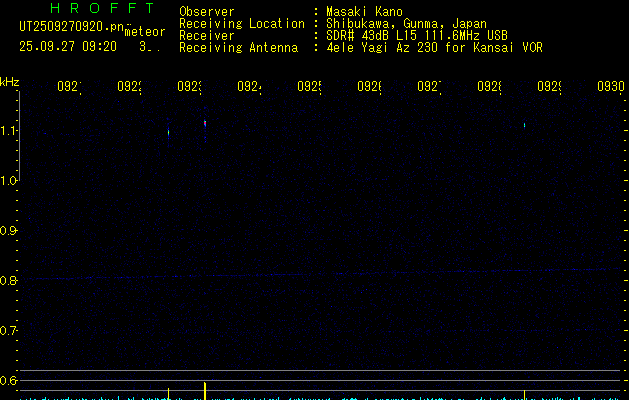Select observer name Masaki Kano
Viewport: 629px width, 400px height.
(x=364, y=12)
